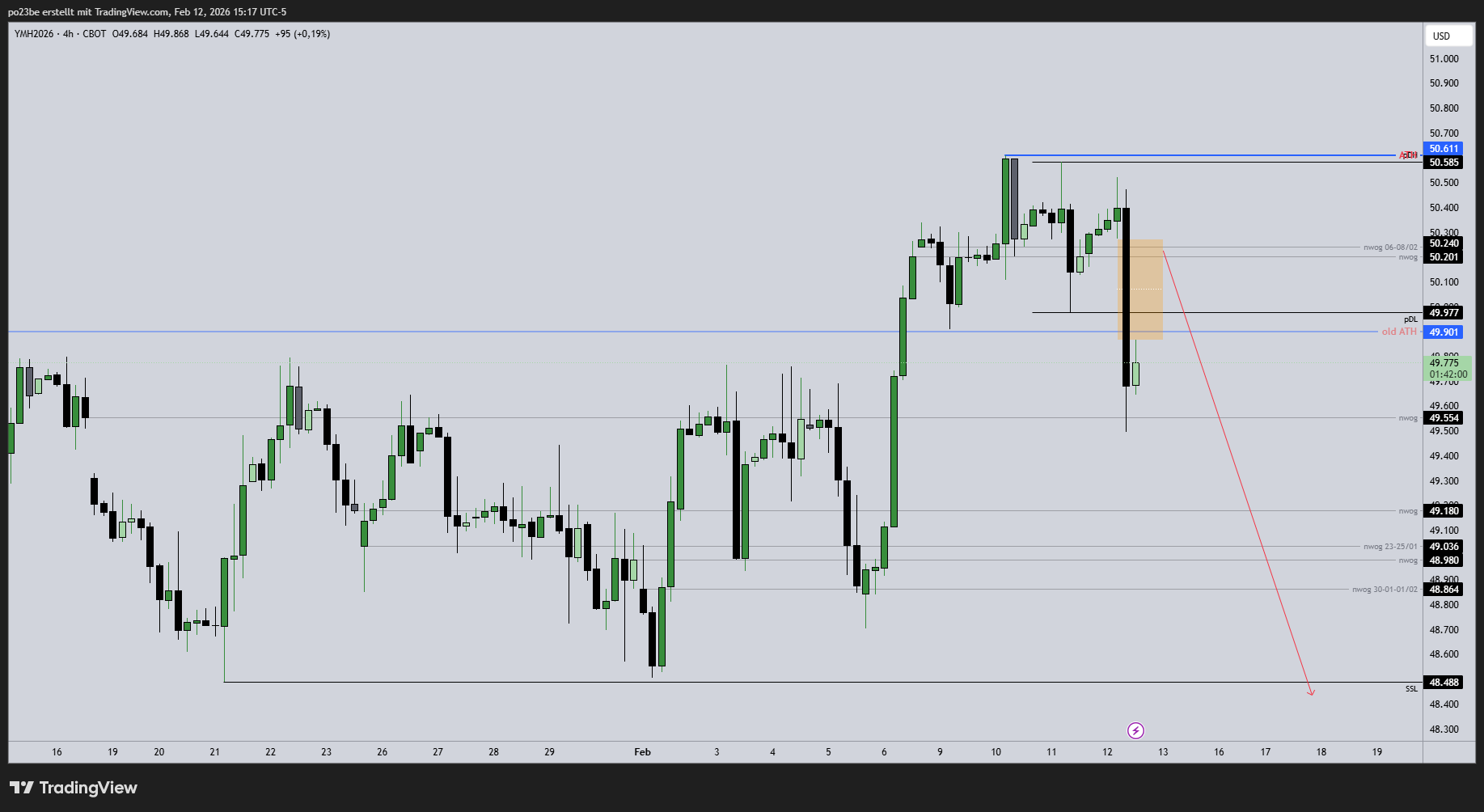
Task: Click the 'old ATH' line text
Action: pyautogui.click(x=1399, y=332)
